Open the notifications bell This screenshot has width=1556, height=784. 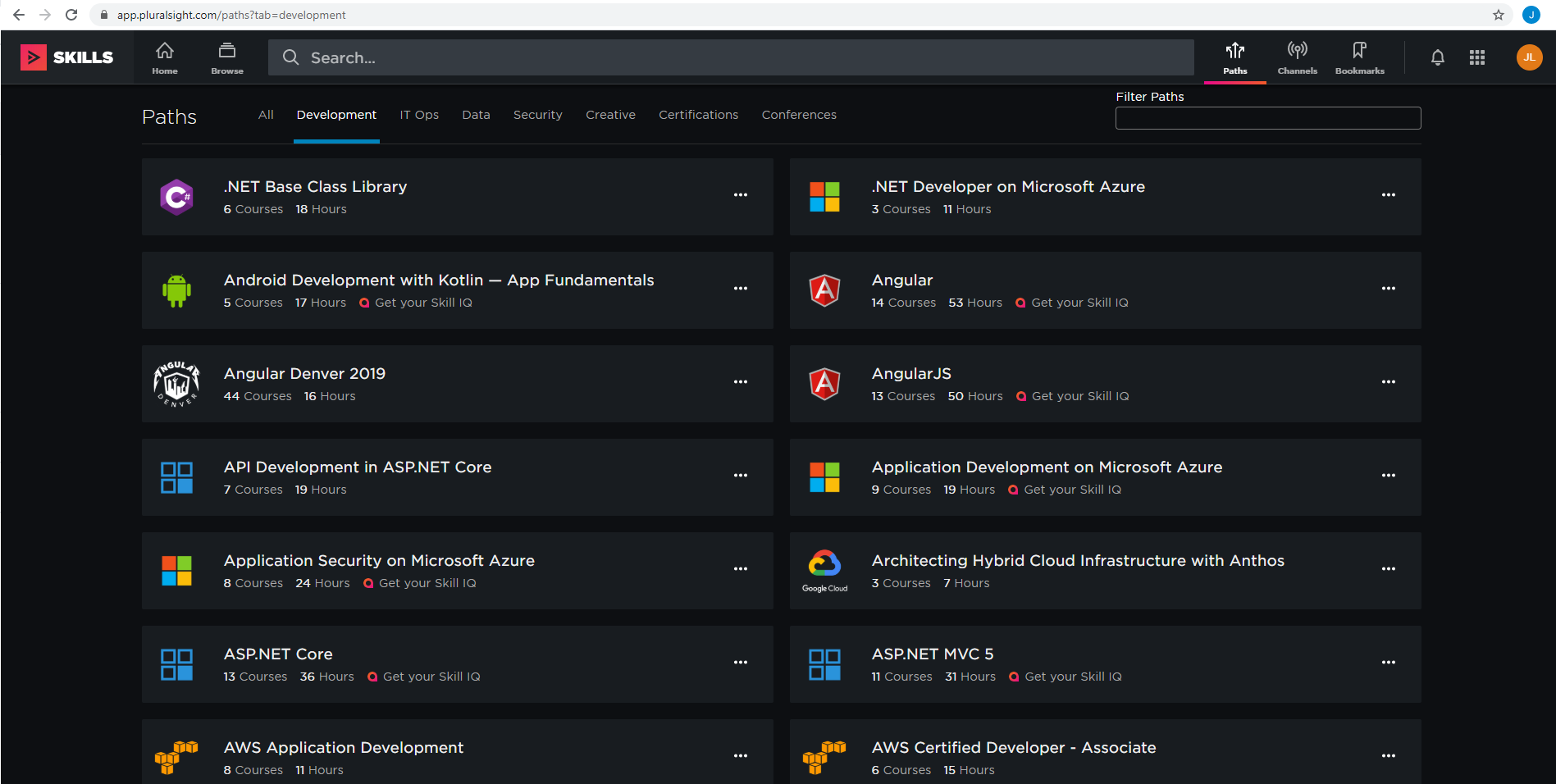(x=1438, y=57)
